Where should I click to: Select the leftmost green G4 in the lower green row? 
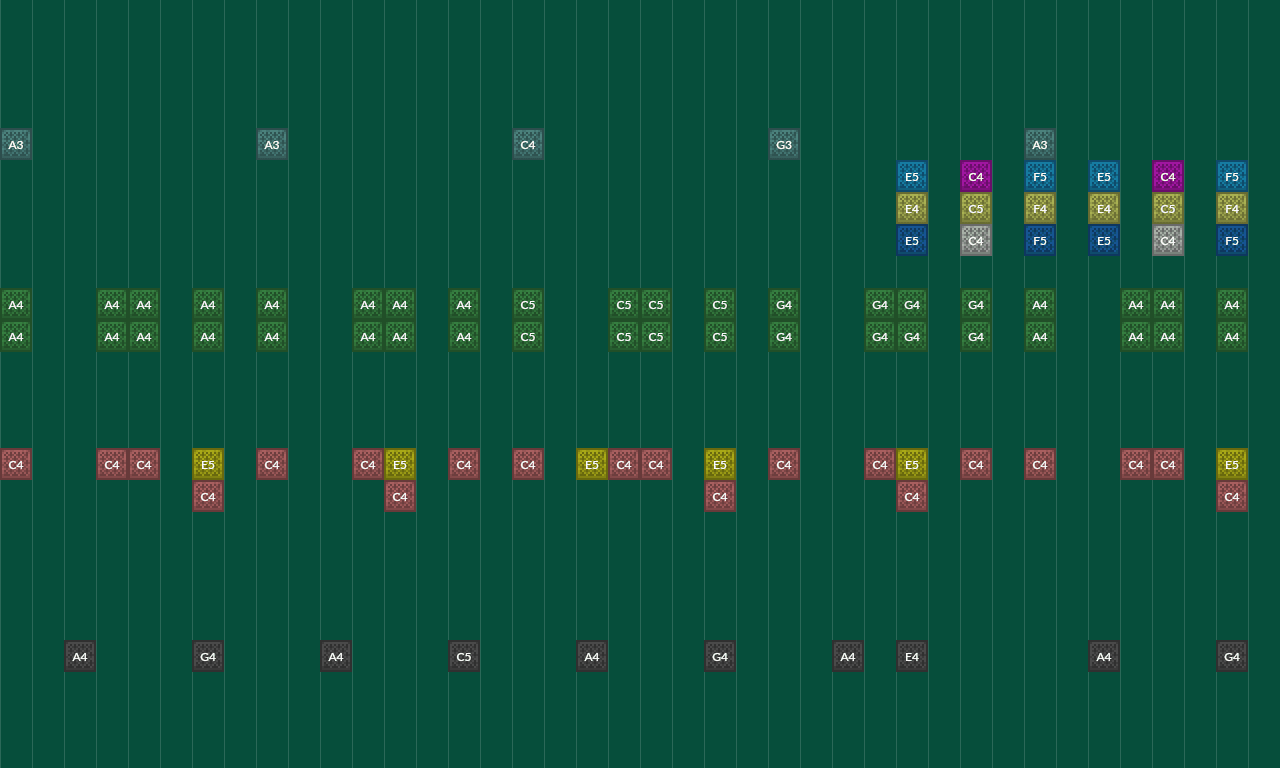point(784,336)
